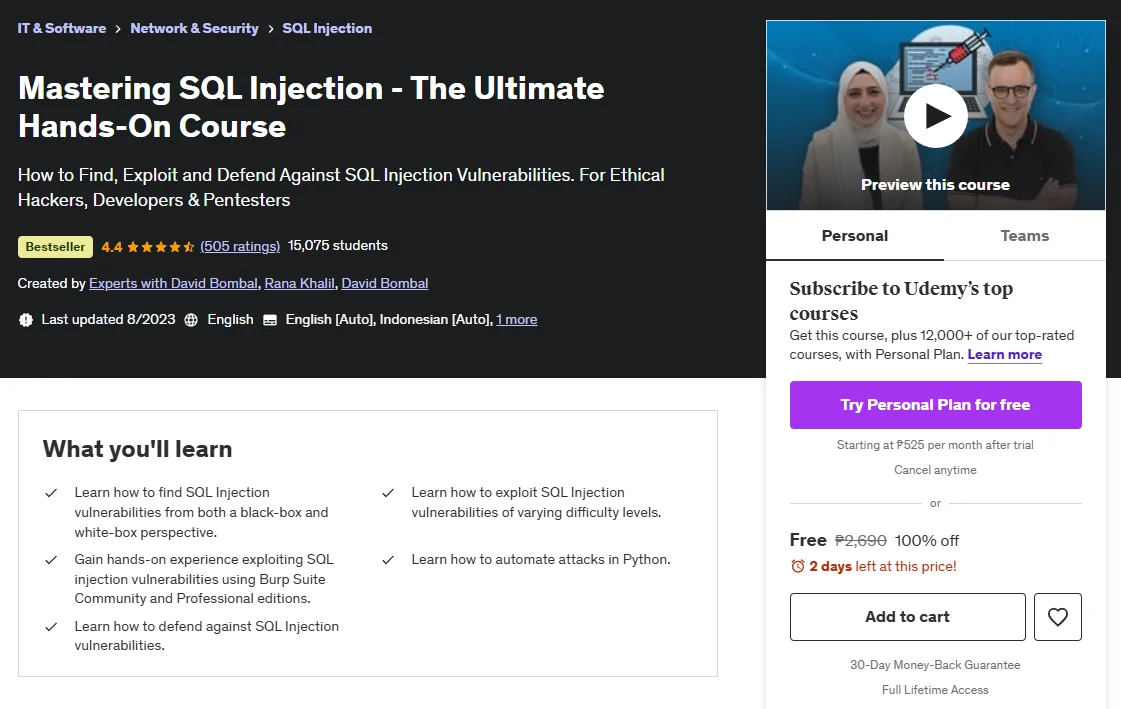
Task: Click chevron after IT & Software breadcrumb
Action: click(x=118, y=29)
